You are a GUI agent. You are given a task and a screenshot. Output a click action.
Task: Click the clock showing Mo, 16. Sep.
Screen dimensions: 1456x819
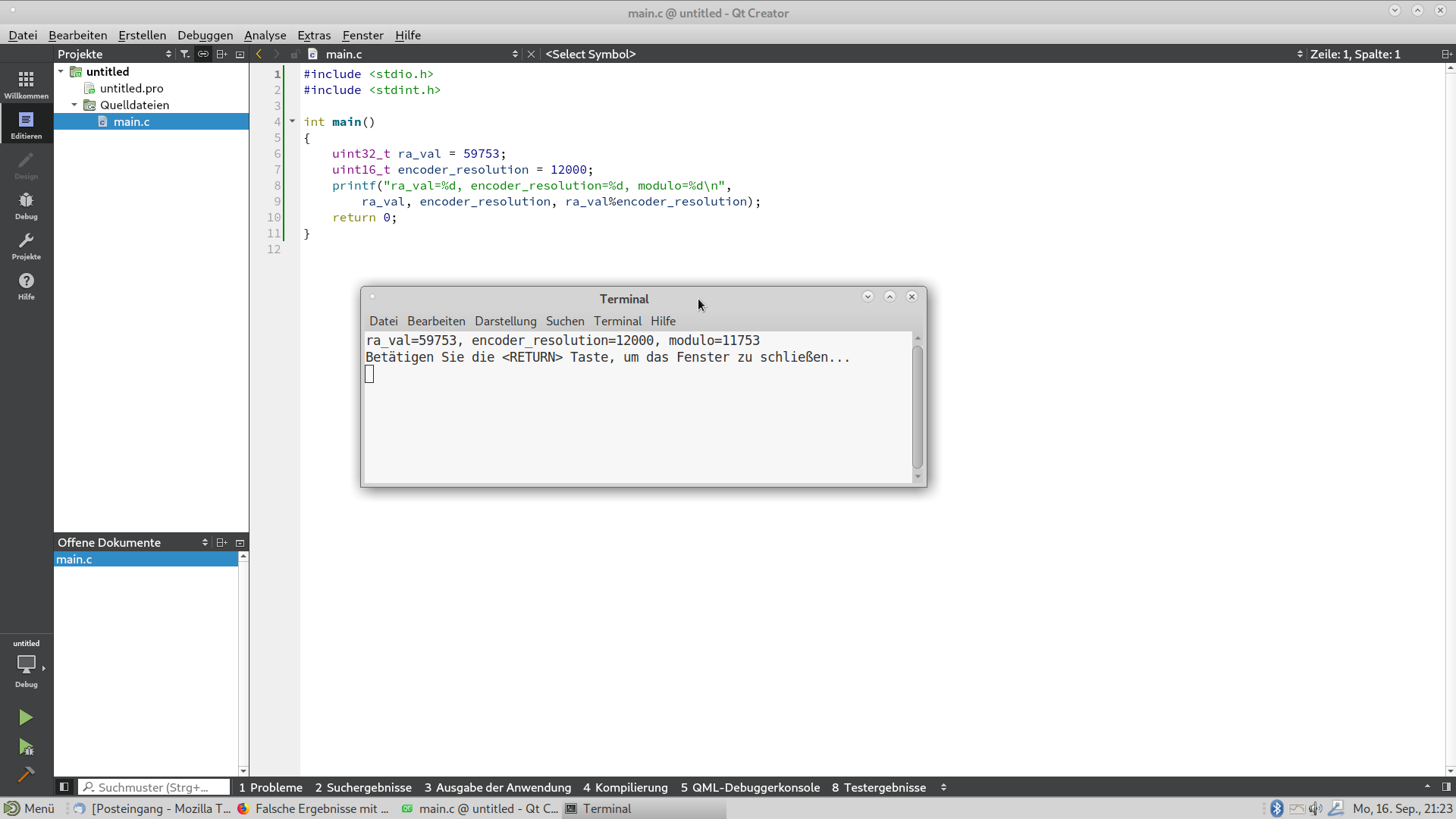(1402, 808)
